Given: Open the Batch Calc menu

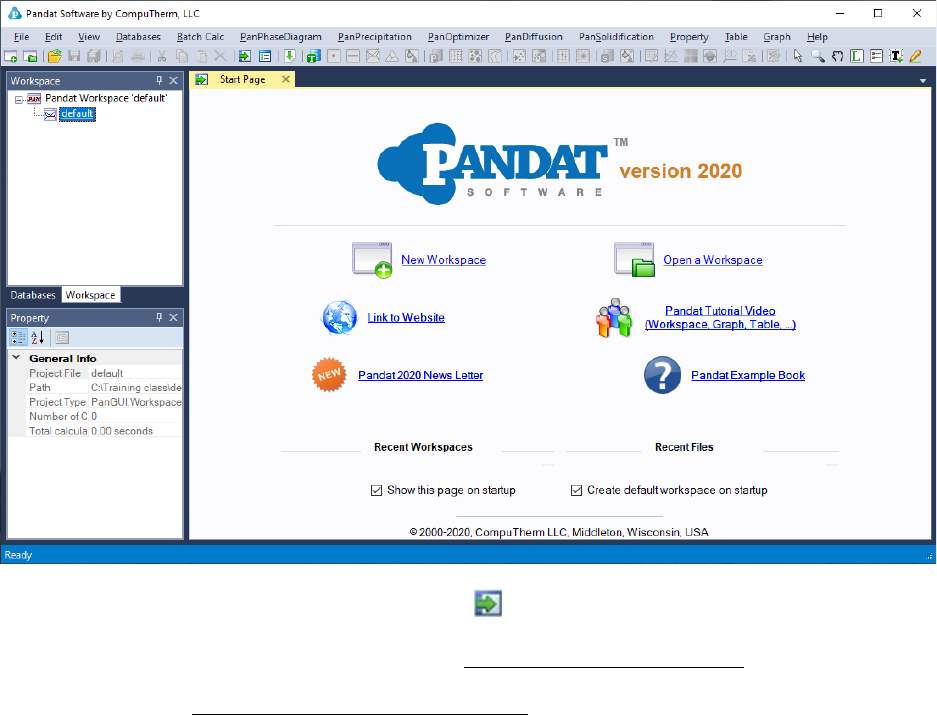Looking at the screenshot, I should [200, 36].
